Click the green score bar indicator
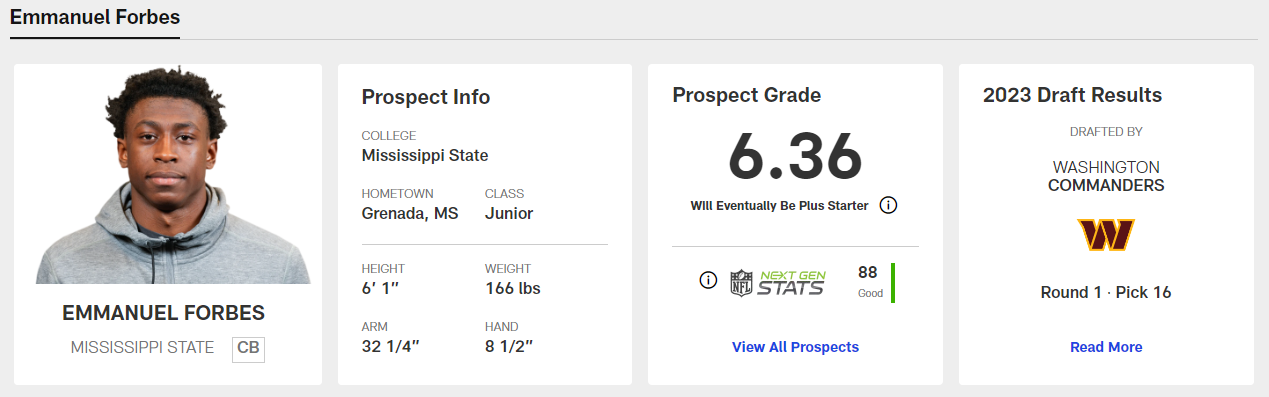Viewport: 1269px width, 397px height. 892,283
